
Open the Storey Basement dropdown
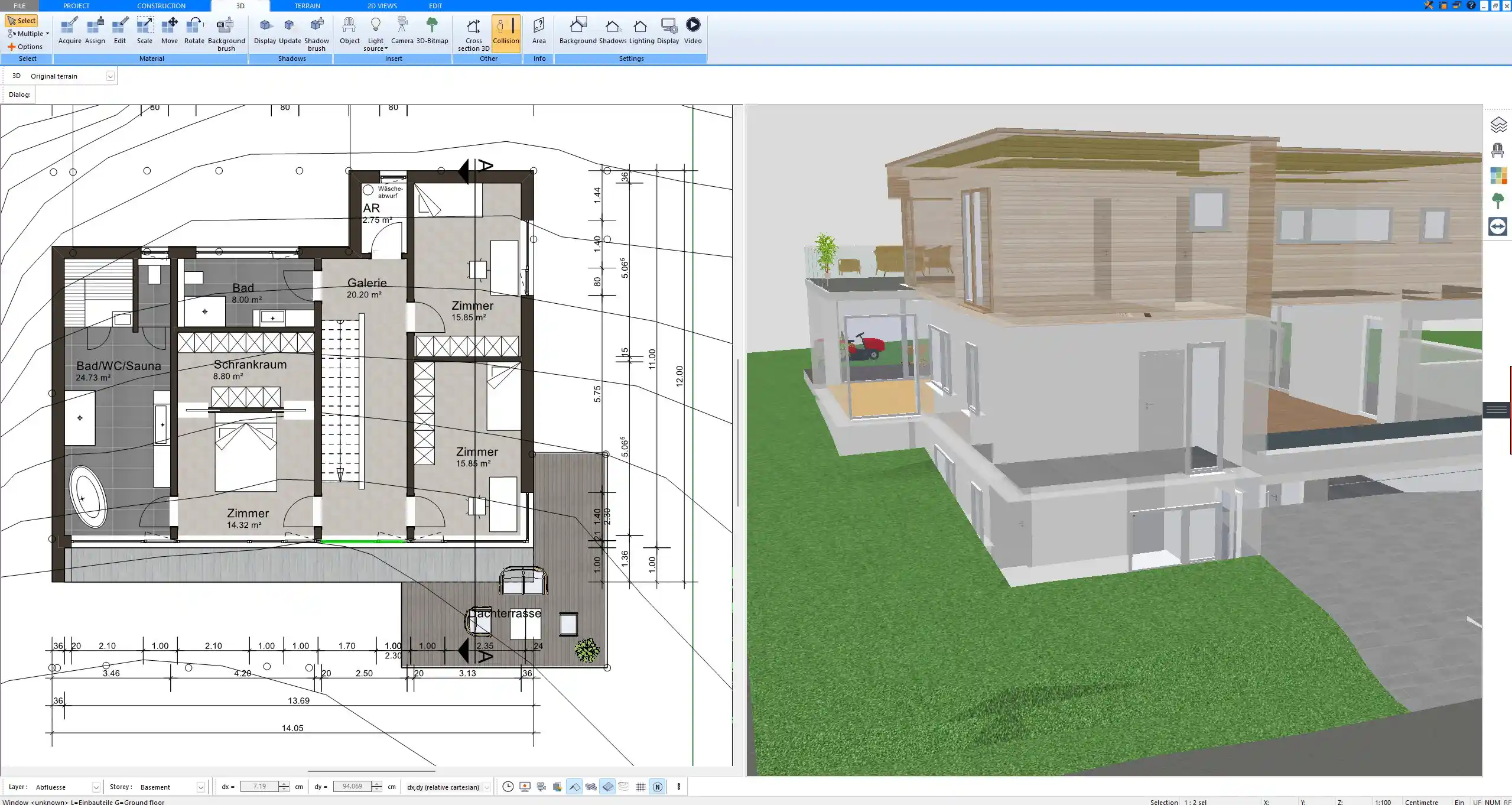point(200,787)
